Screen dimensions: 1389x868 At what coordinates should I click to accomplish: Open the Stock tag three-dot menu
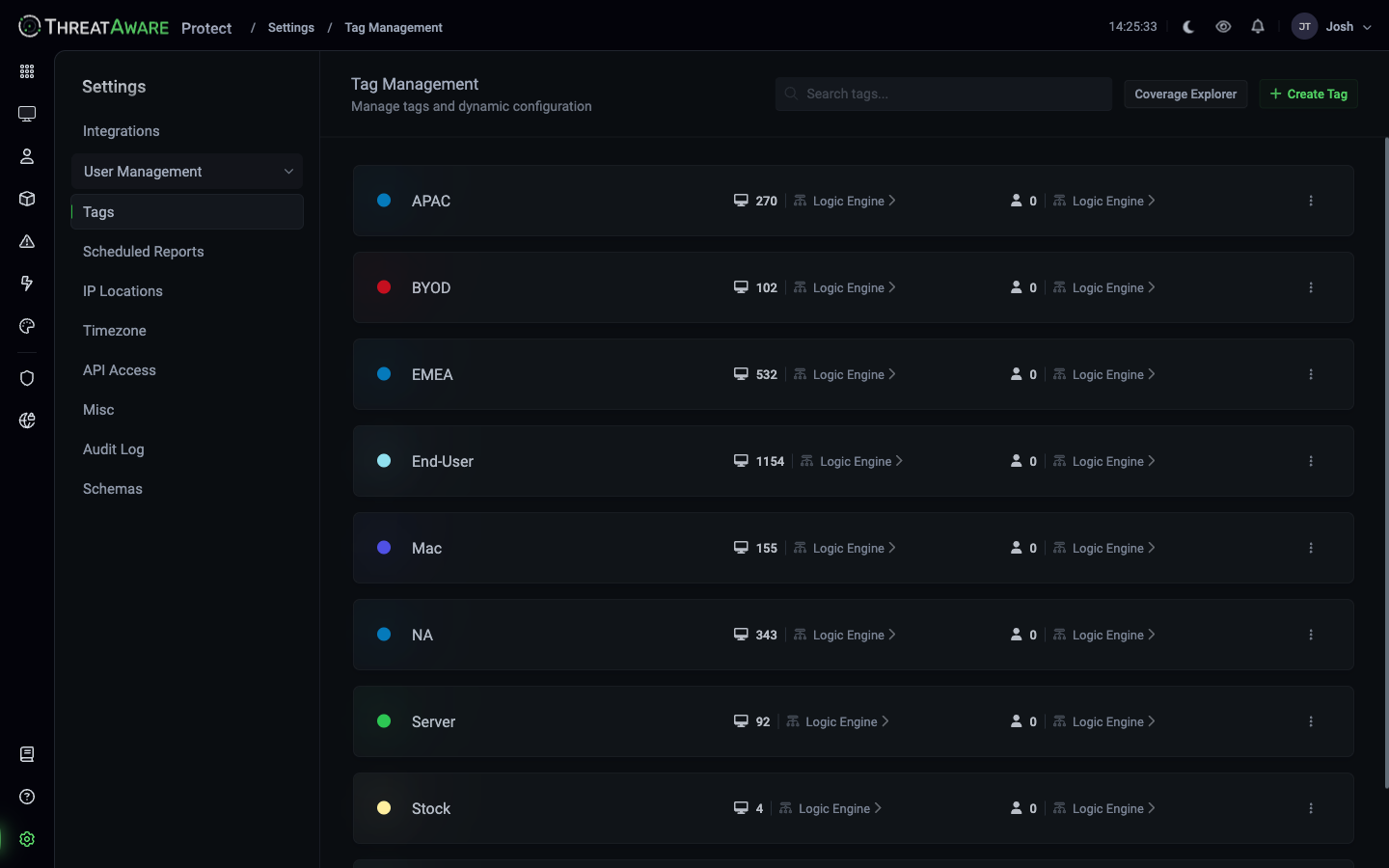[x=1311, y=808]
